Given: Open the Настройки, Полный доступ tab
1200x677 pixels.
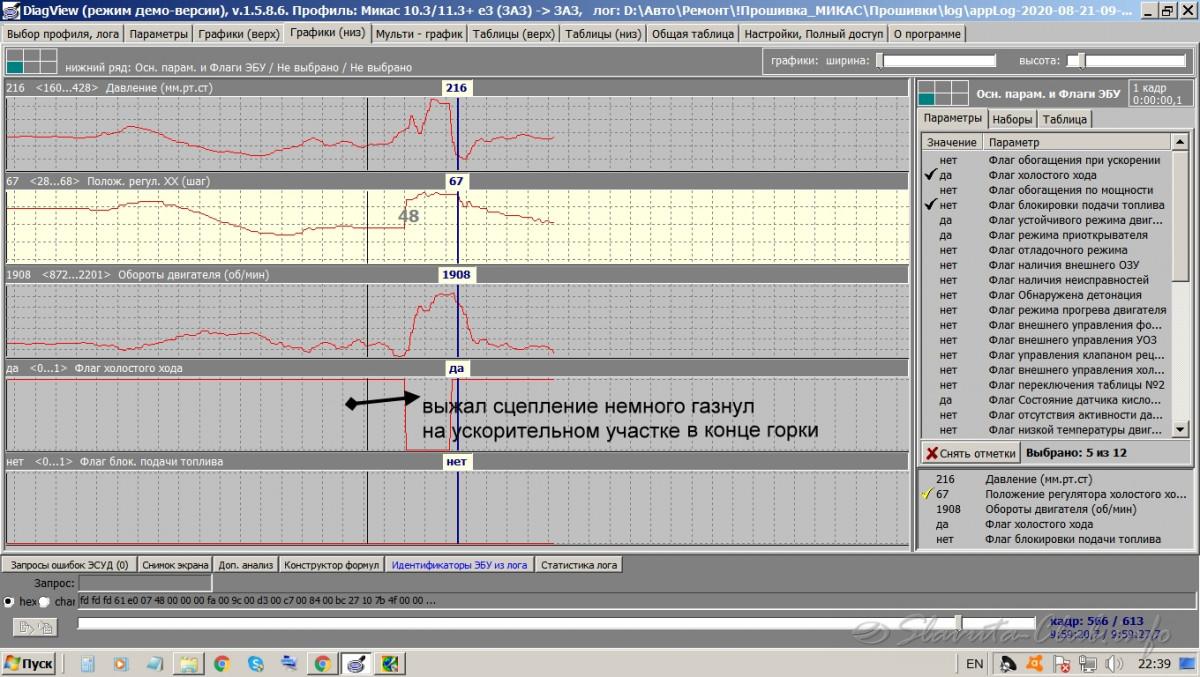Looking at the screenshot, I should tap(814, 33).
